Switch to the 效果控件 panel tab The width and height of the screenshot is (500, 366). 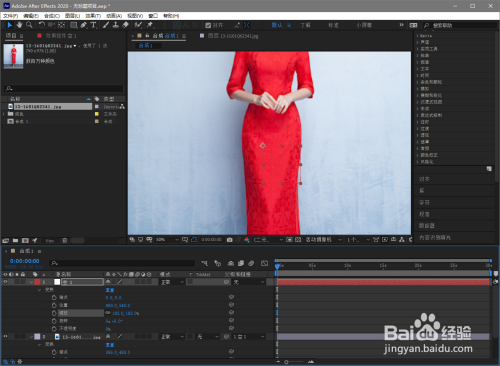click(61, 36)
